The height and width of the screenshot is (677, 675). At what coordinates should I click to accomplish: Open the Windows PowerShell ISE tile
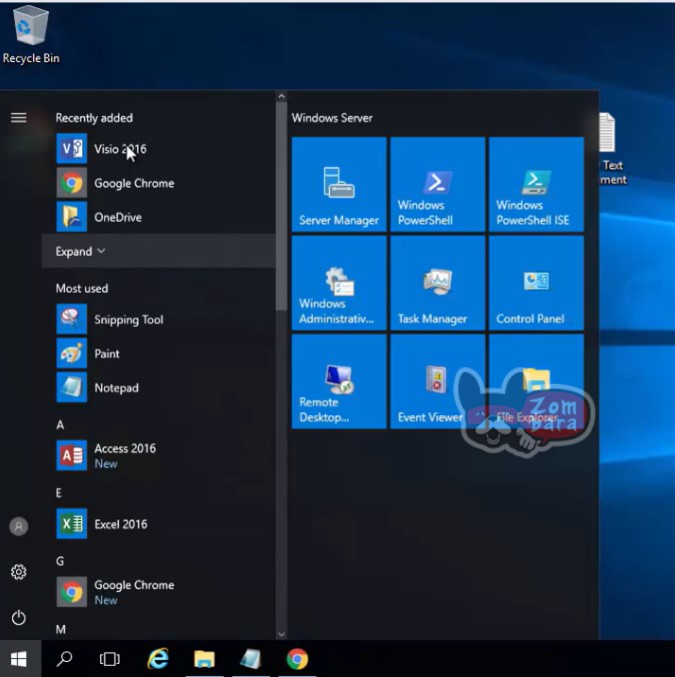click(536, 184)
